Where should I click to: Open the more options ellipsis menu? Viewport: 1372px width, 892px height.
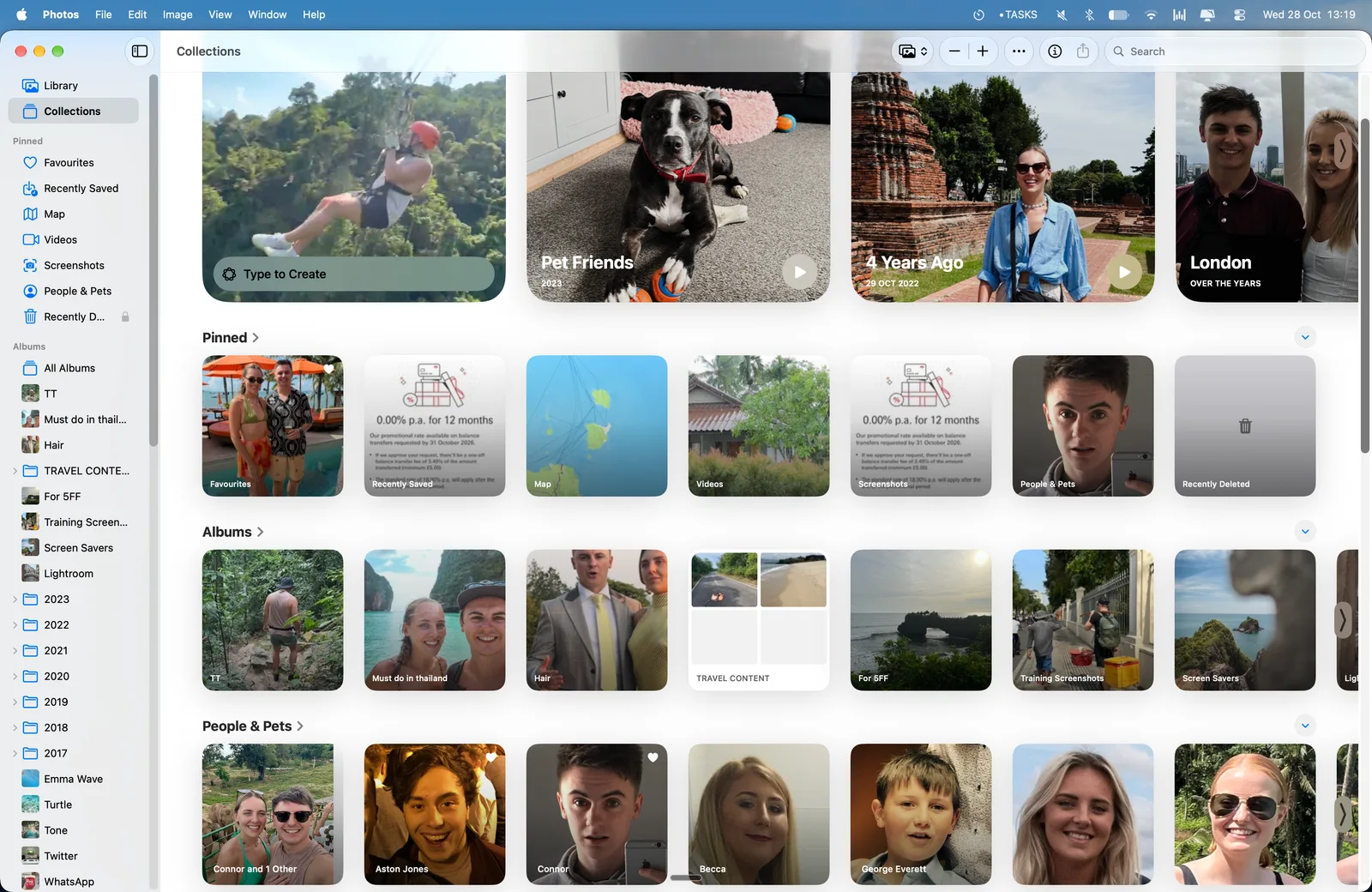[1019, 51]
